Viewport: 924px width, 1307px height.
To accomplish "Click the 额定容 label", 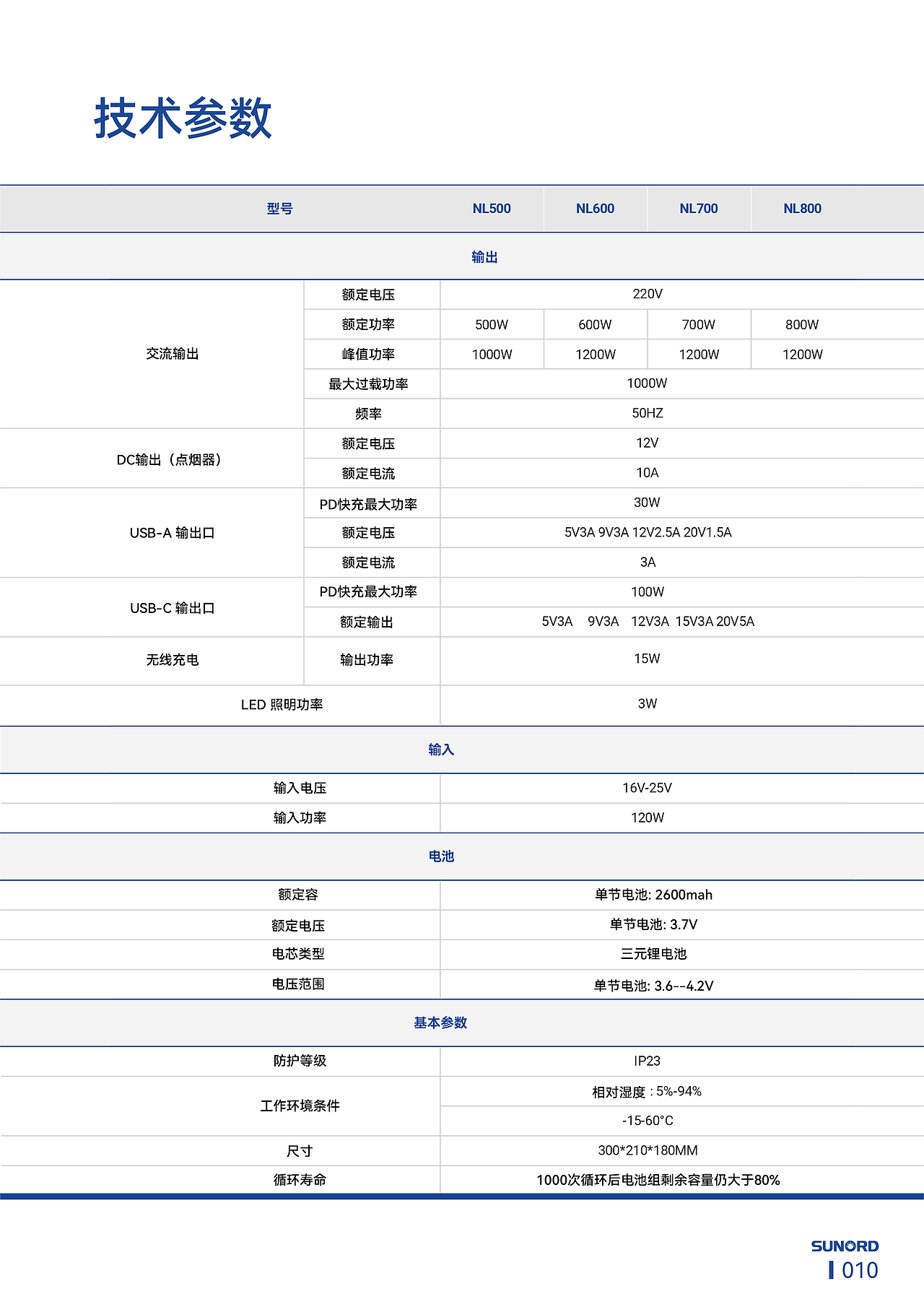I will [298, 895].
